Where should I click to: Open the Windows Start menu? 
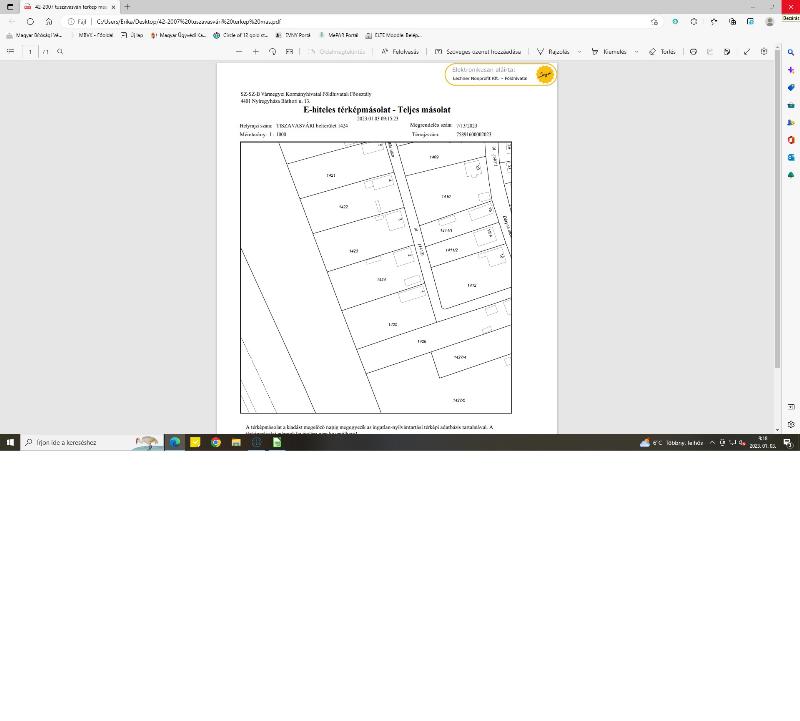[x=10, y=442]
